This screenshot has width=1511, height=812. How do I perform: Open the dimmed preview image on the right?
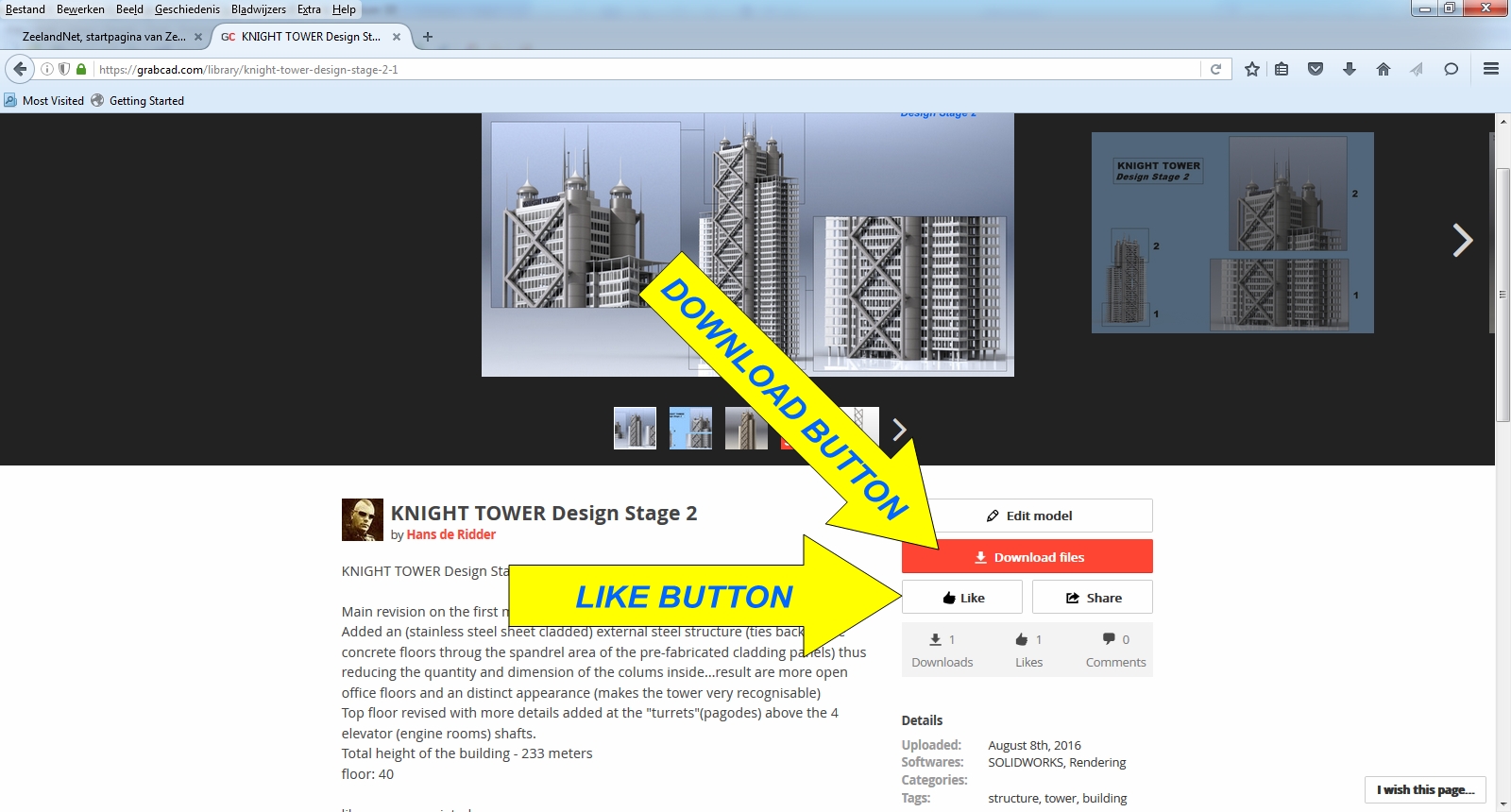[1232, 232]
